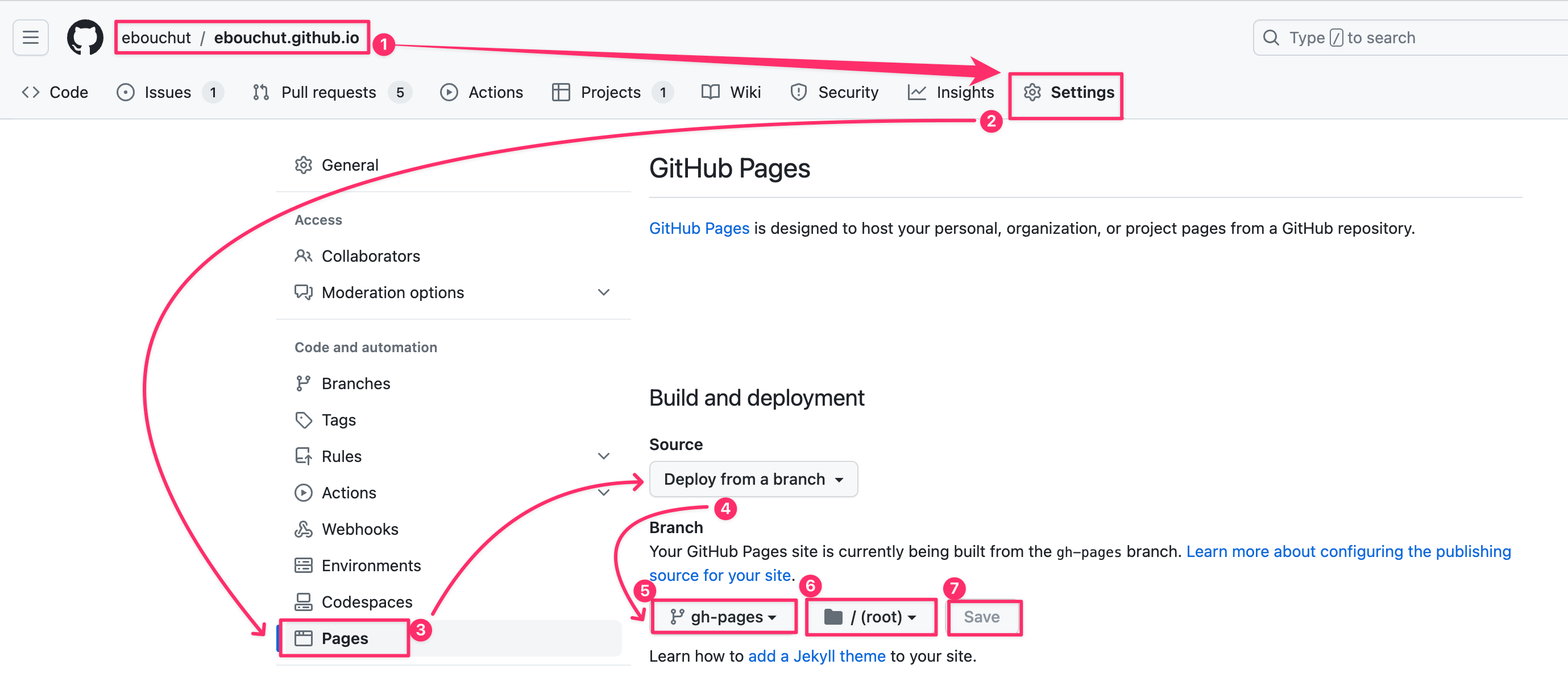Image resolution: width=1568 pixels, height=685 pixels.
Task: Click the ebouchut owner link
Action: [x=156, y=38]
